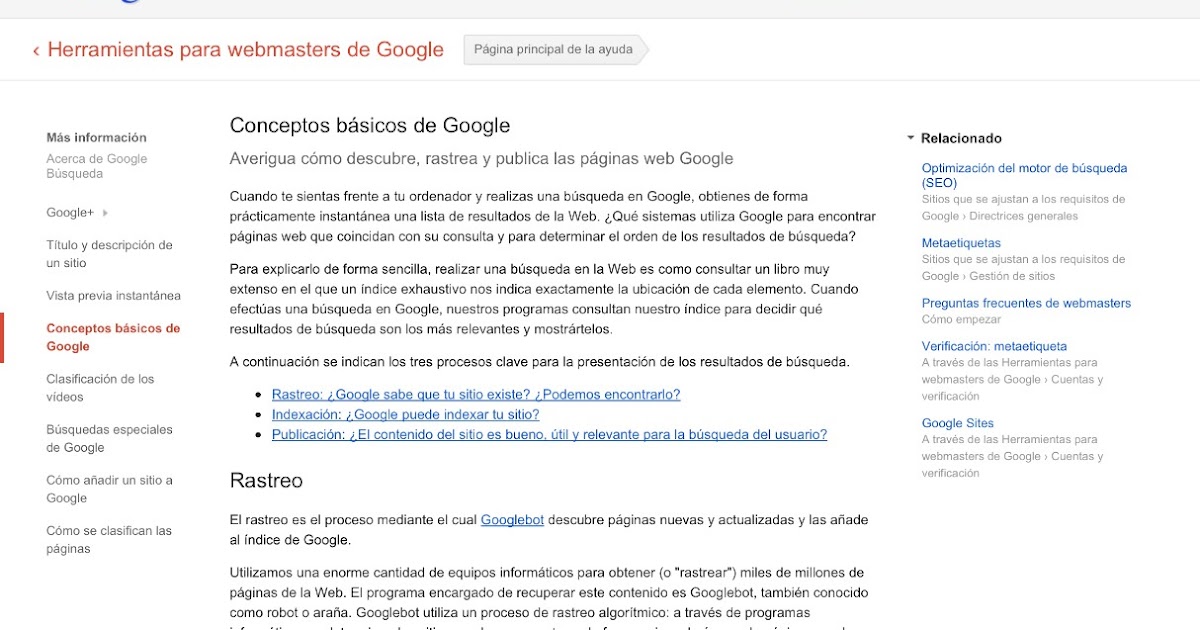Open Verificación: metaetiqueta related link
1200x630 pixels.
(x=994, y=346)
